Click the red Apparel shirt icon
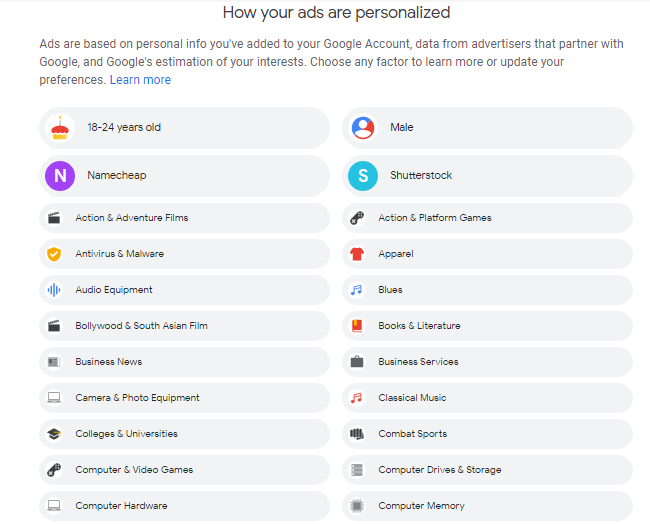This screenshot has width=650, height=524. pyautogui.click(x=357, y=254)
